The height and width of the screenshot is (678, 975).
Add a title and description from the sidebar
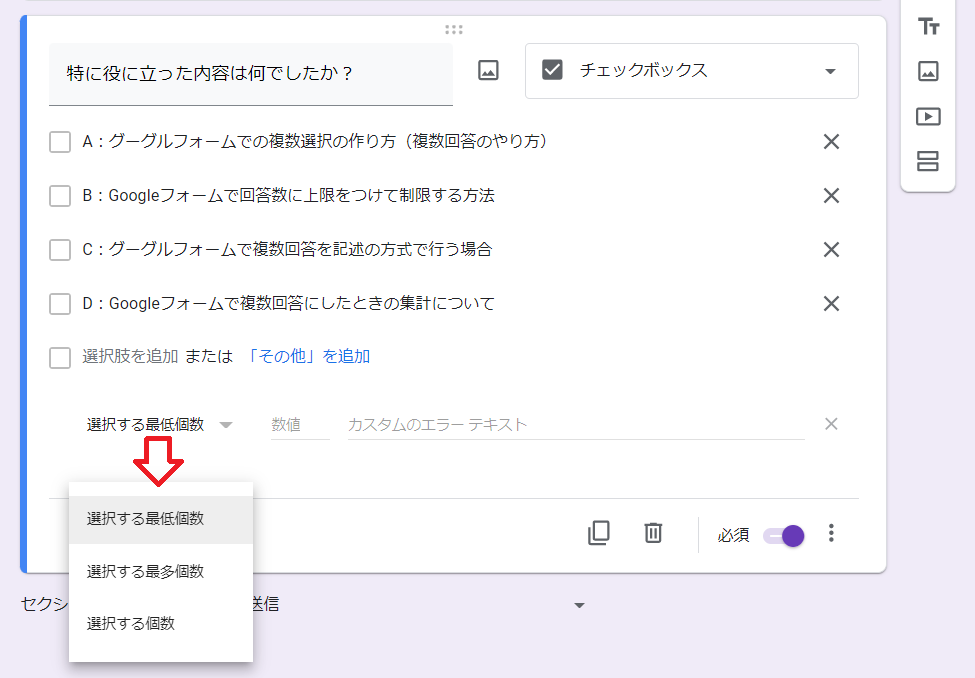pos(927,26)
